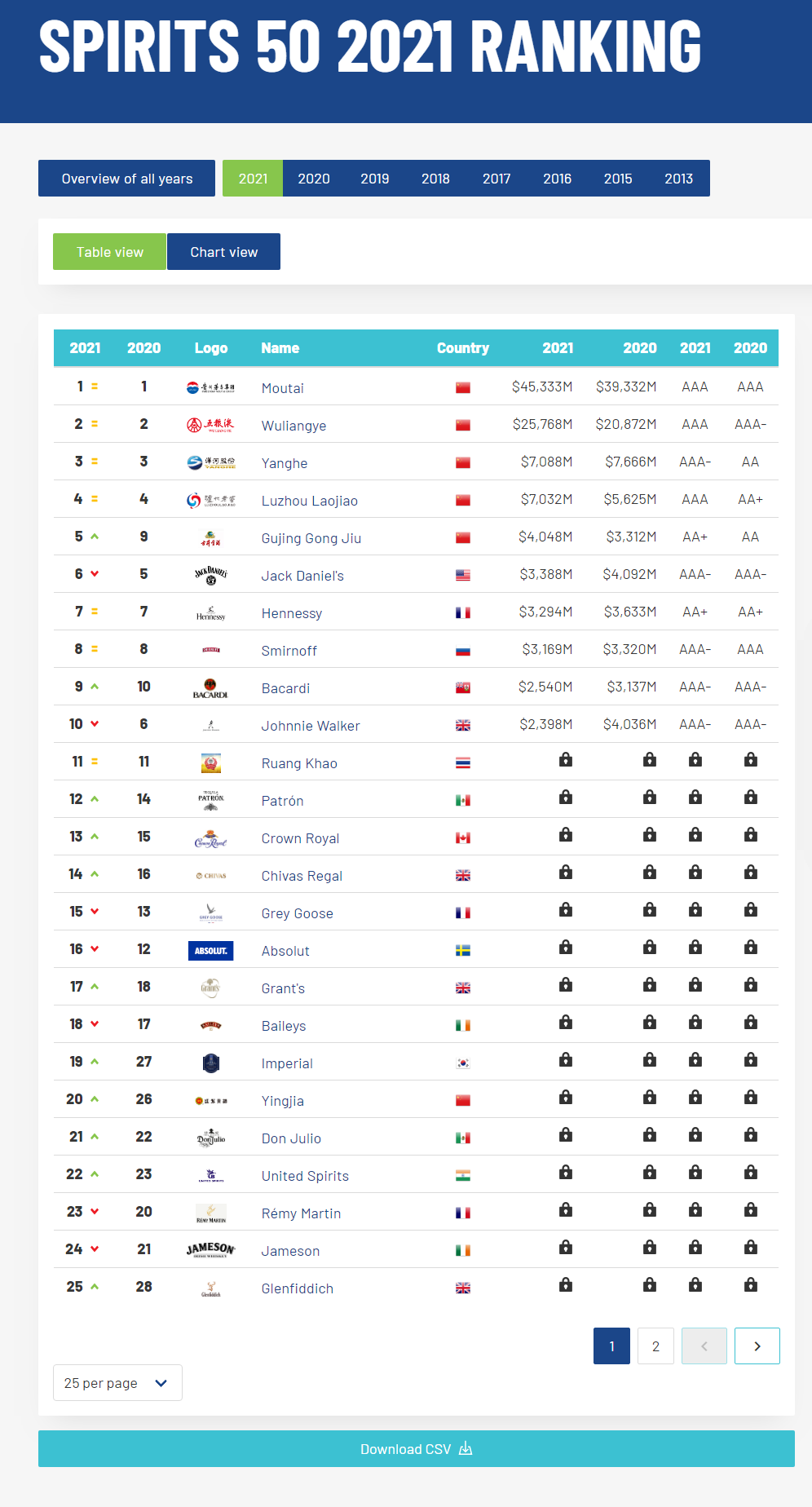Viewport: 812px width, 1507px height.
Task: Open Overview of all years
Action: coord(127,179)
